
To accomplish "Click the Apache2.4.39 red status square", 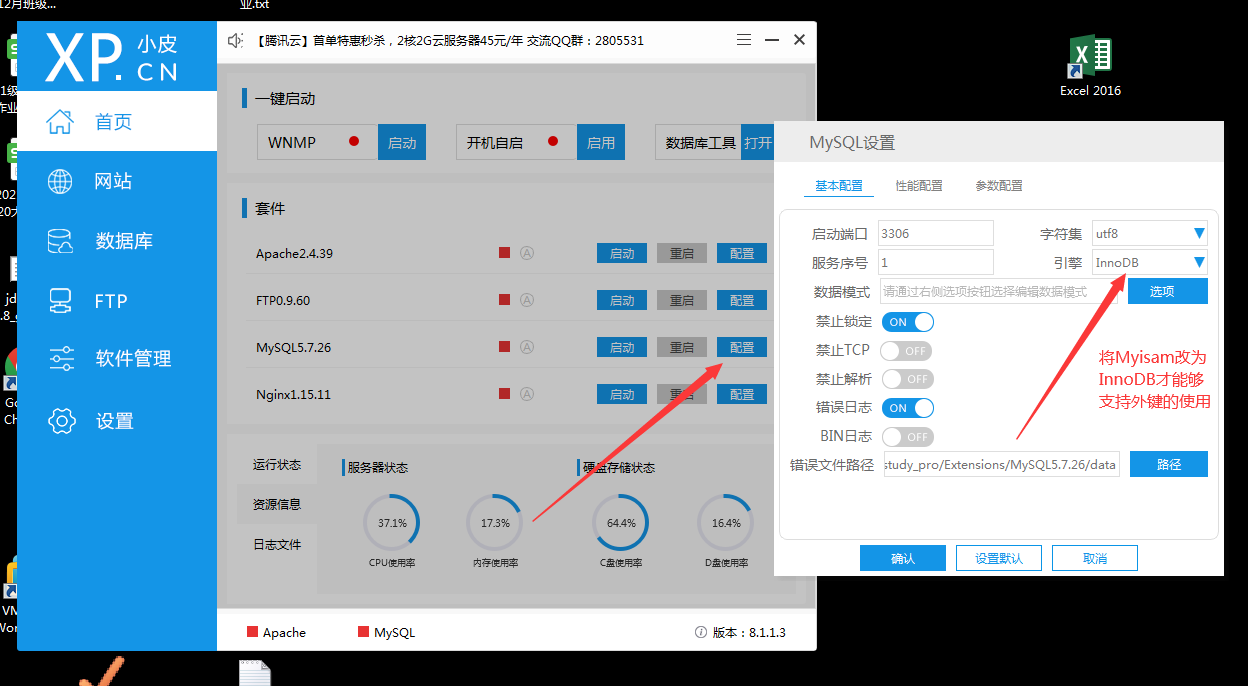I will (x=505, y=253).
